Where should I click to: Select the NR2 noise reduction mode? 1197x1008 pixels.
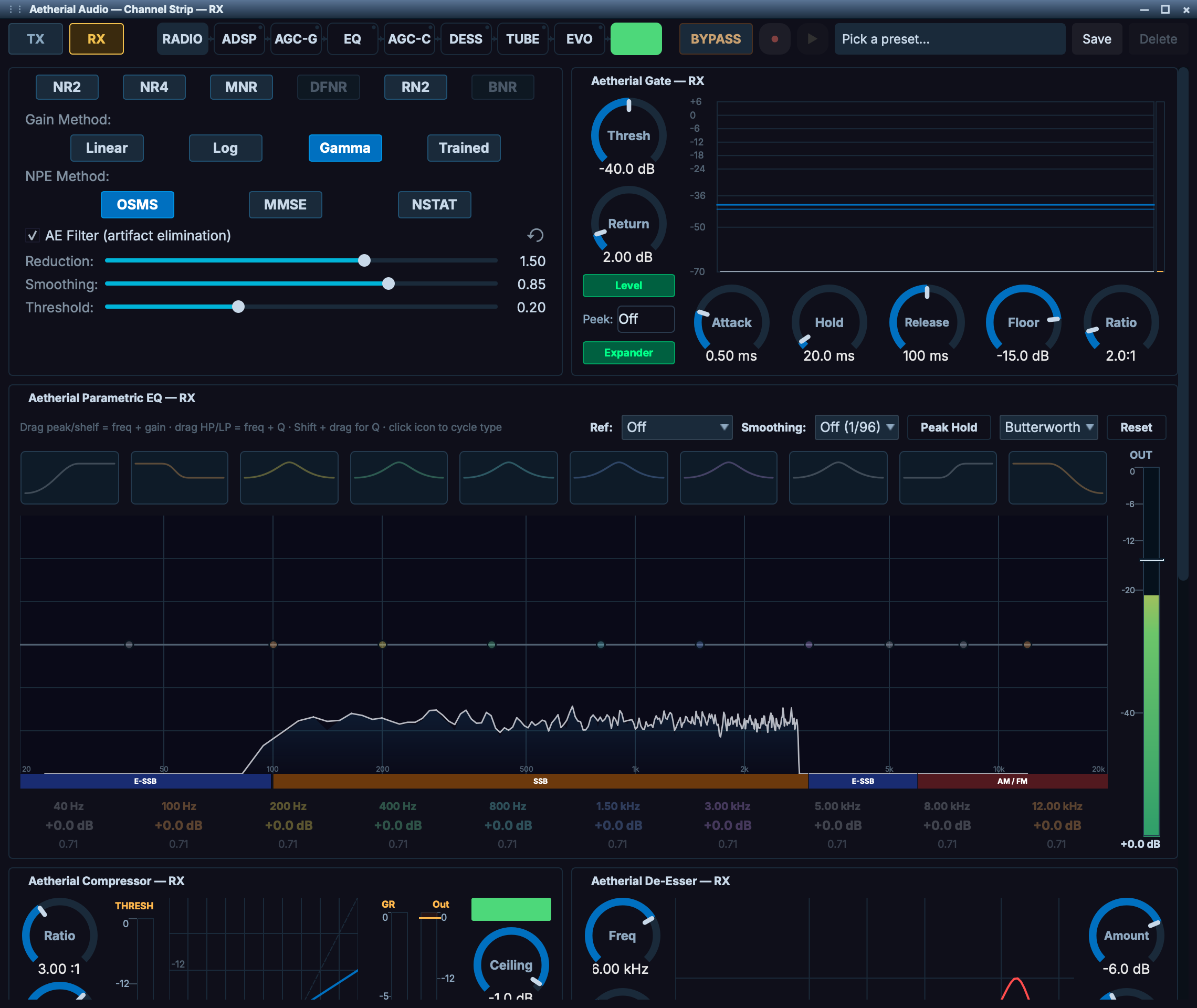67,87
